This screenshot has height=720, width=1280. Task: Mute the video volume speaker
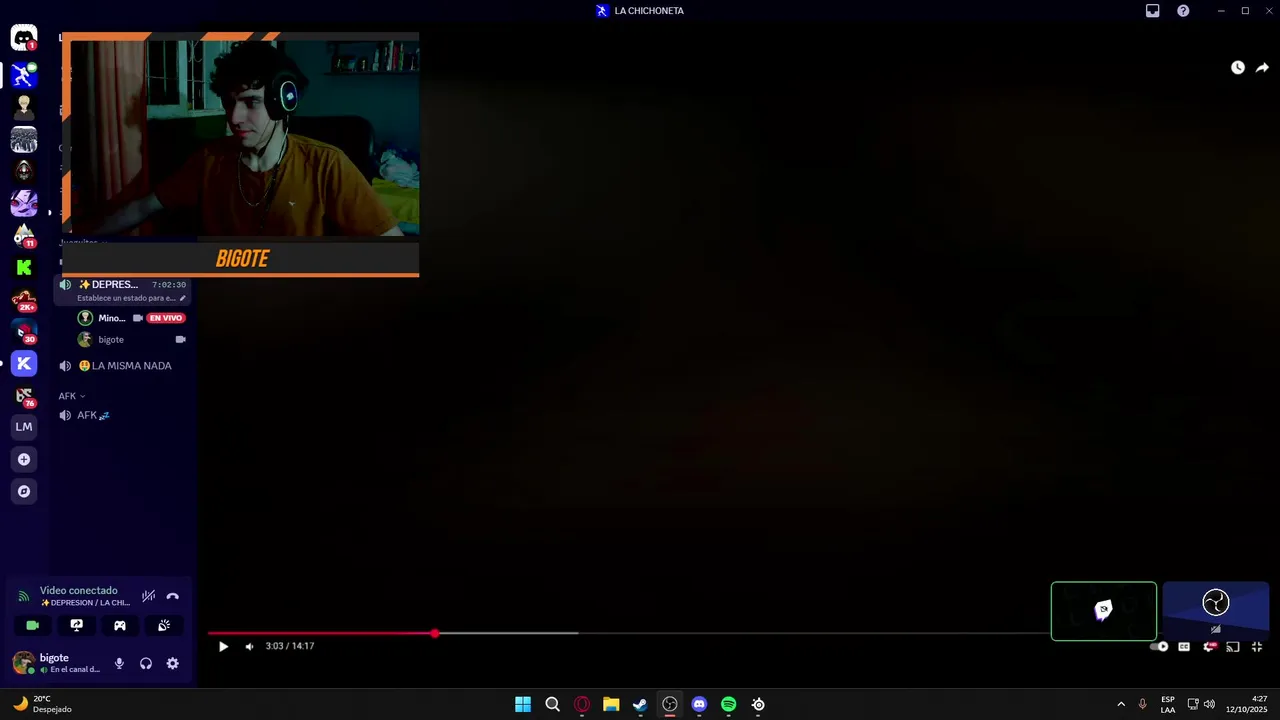[249, 646]
